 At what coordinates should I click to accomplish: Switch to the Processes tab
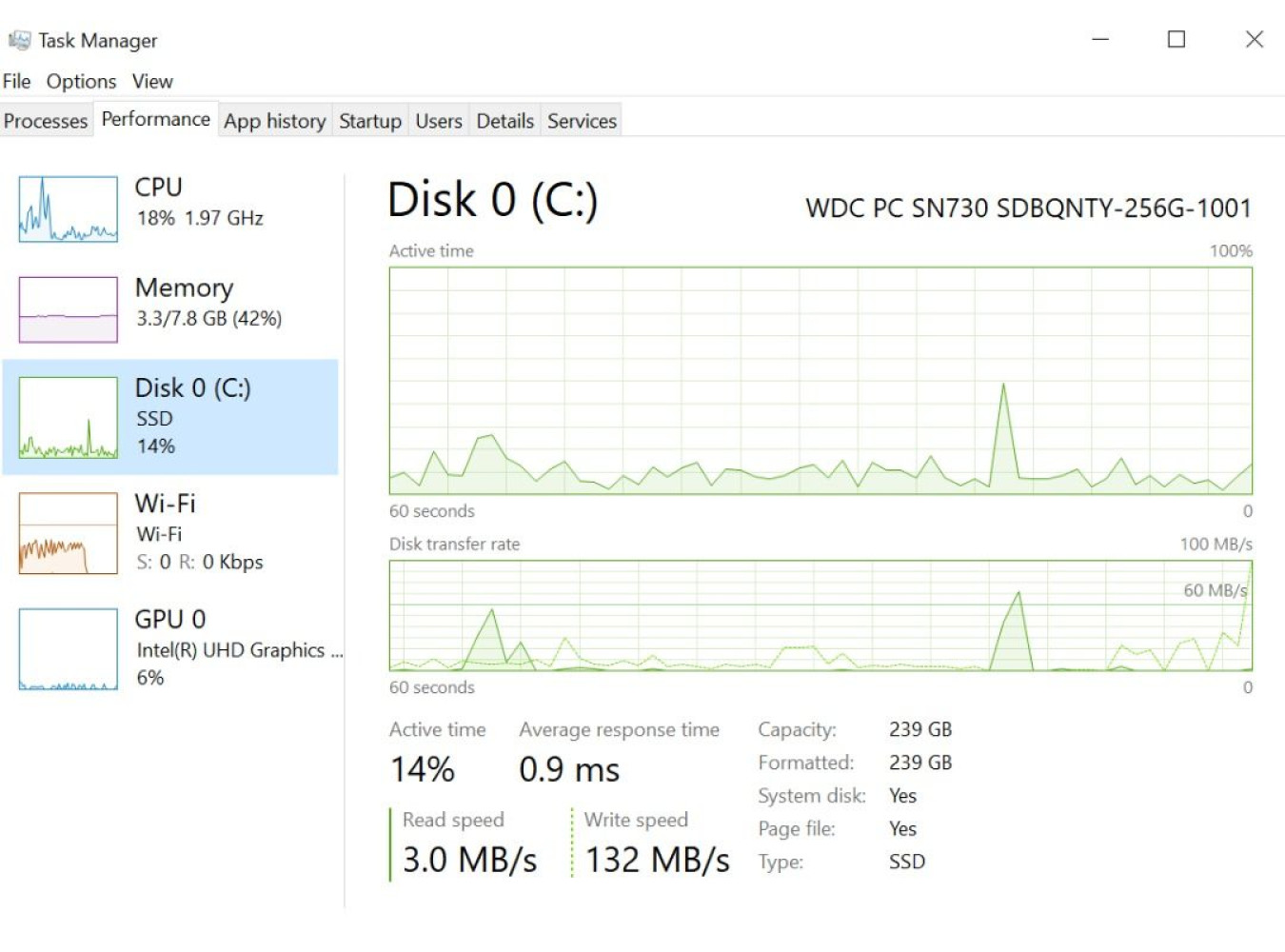pos(46,121)
